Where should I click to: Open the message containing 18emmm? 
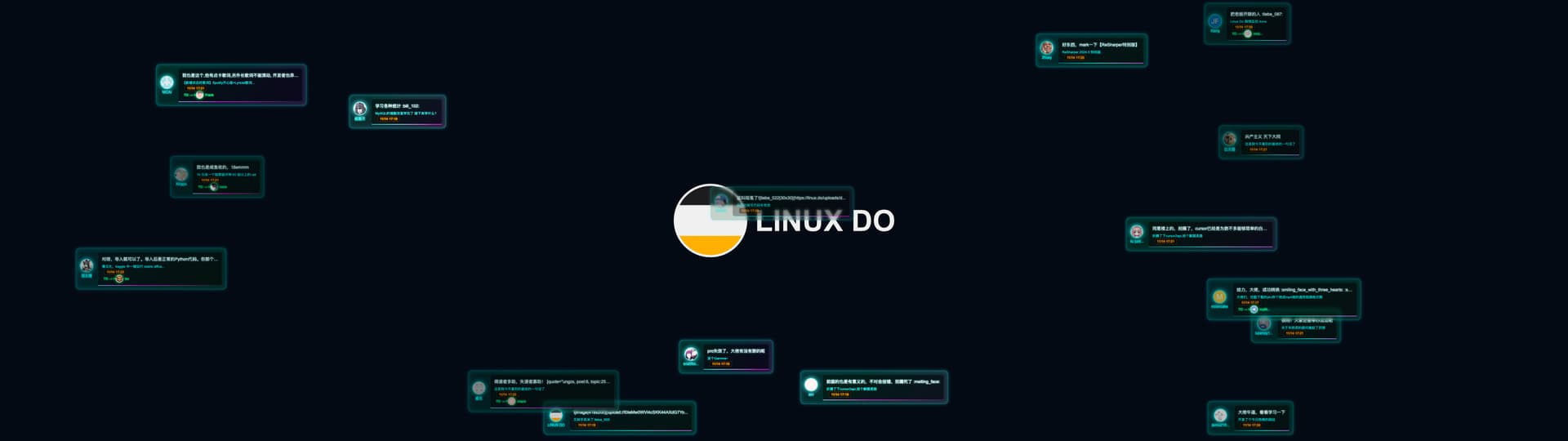(222, 167)
